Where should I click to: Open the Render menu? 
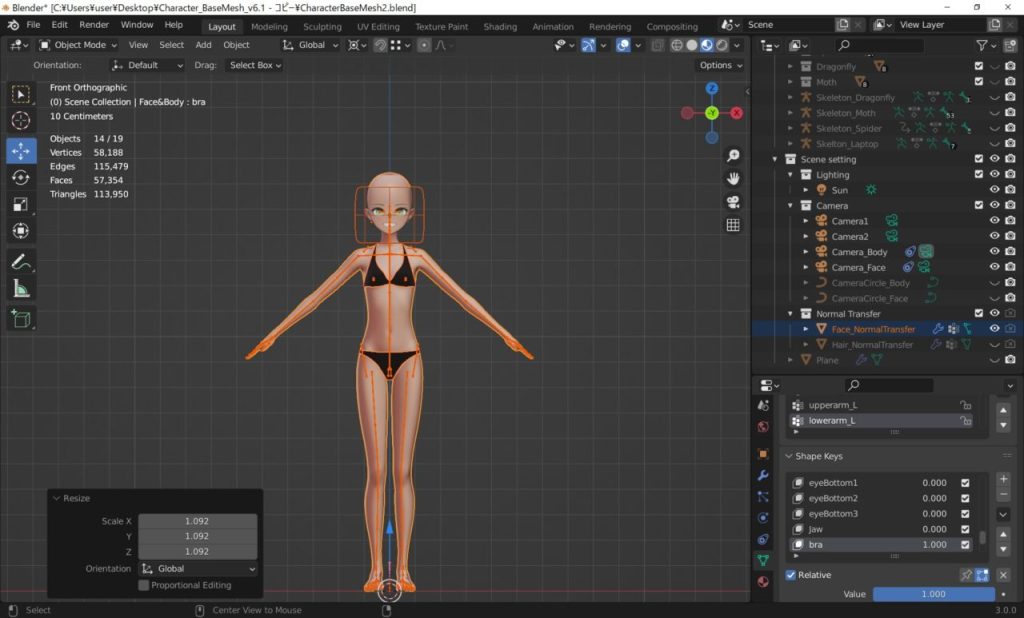click(x=94, y=25)
